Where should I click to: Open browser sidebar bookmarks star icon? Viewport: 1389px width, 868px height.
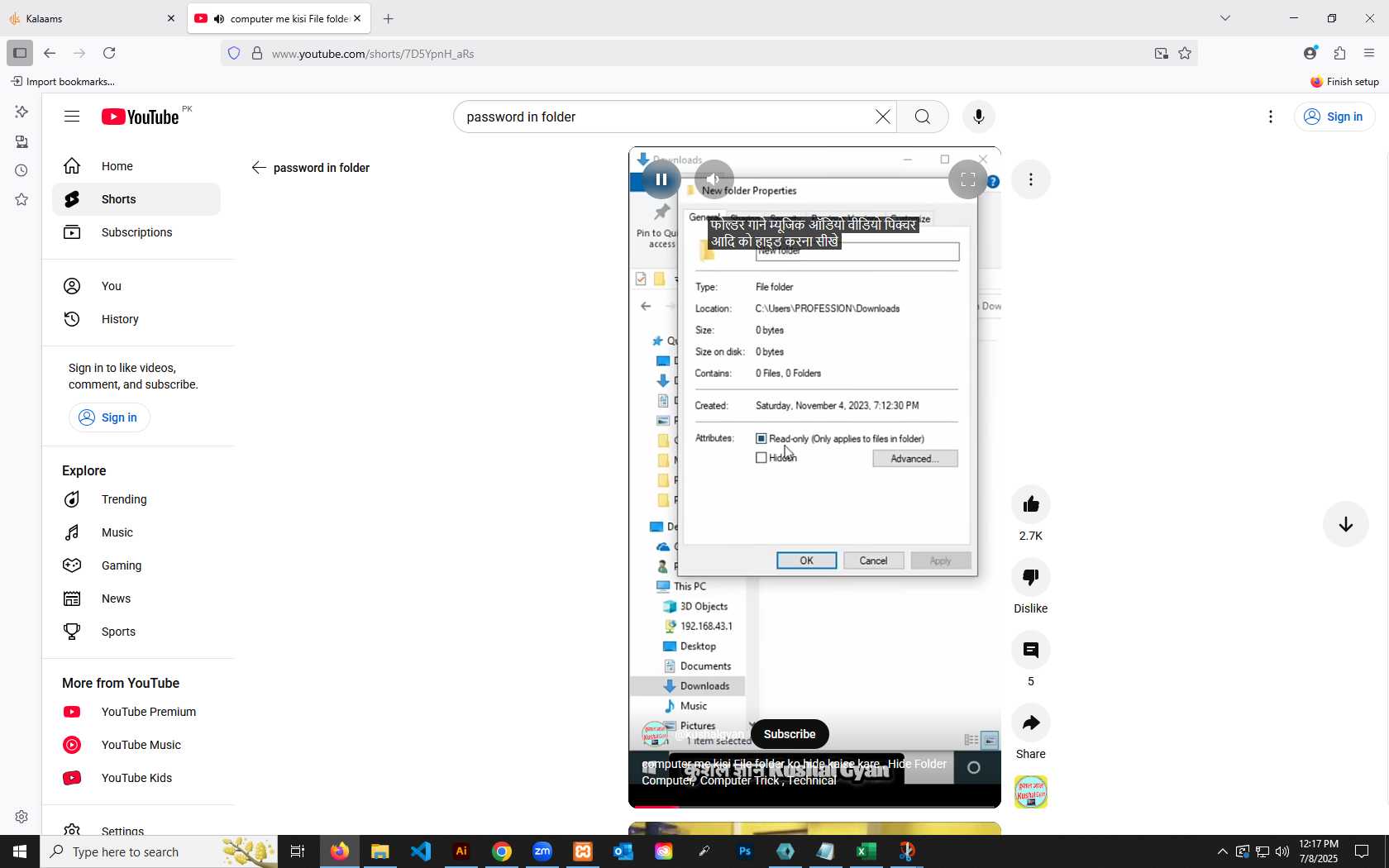pyautogui.click(x=21, y=199)
